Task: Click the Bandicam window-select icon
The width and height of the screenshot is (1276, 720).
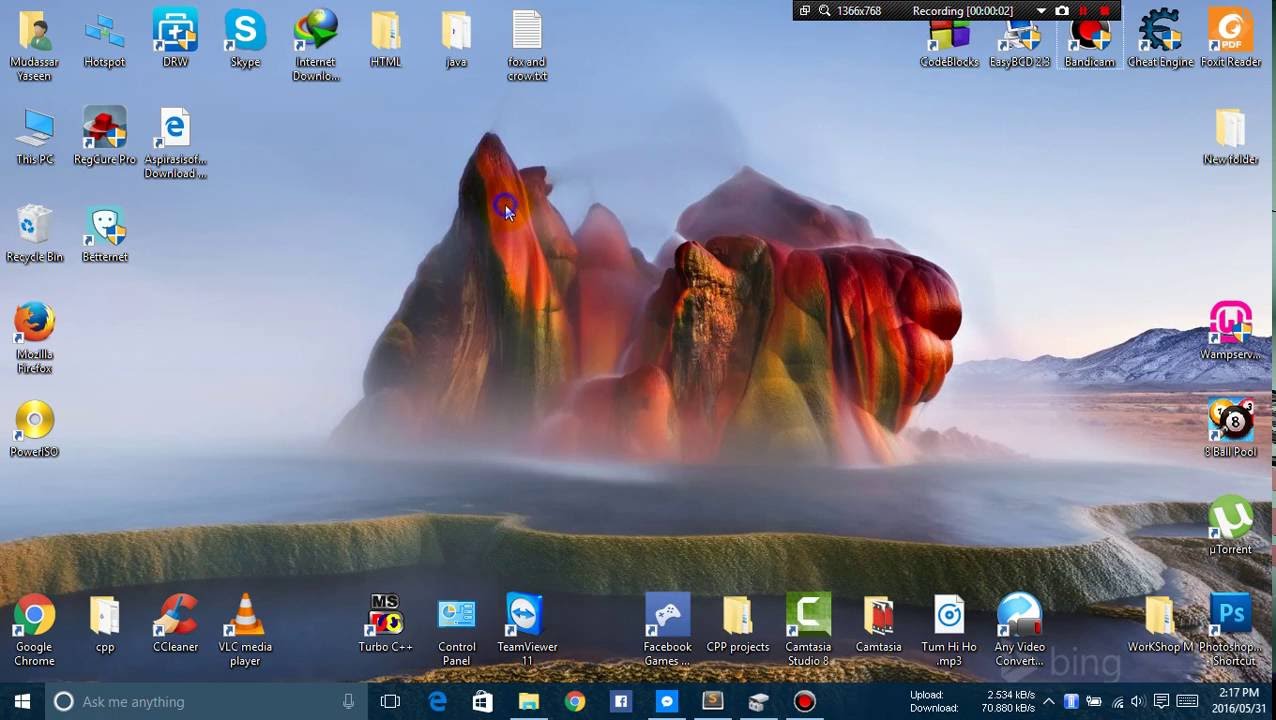Action: 805,11
